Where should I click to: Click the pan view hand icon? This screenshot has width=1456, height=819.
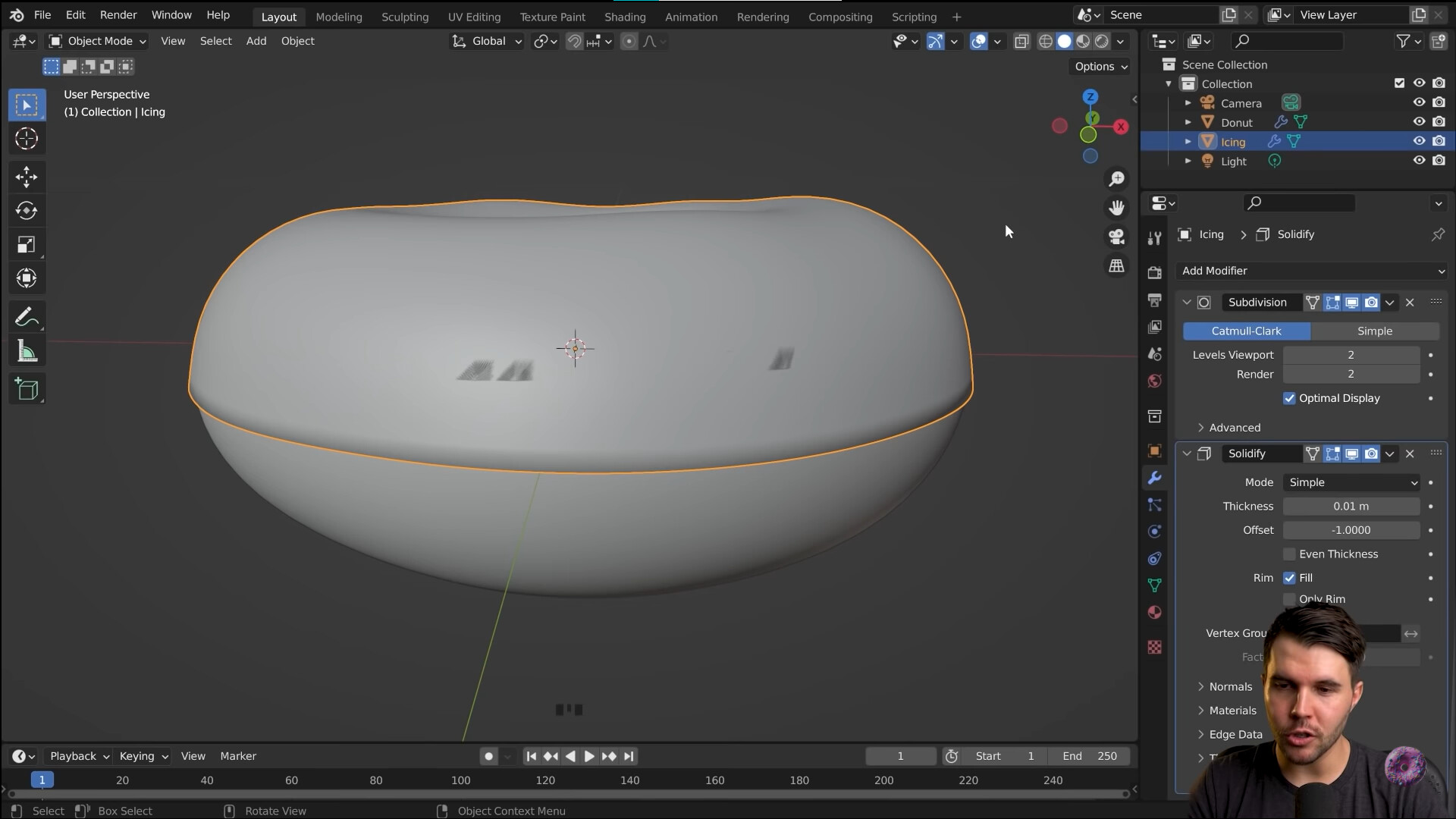1116,208
